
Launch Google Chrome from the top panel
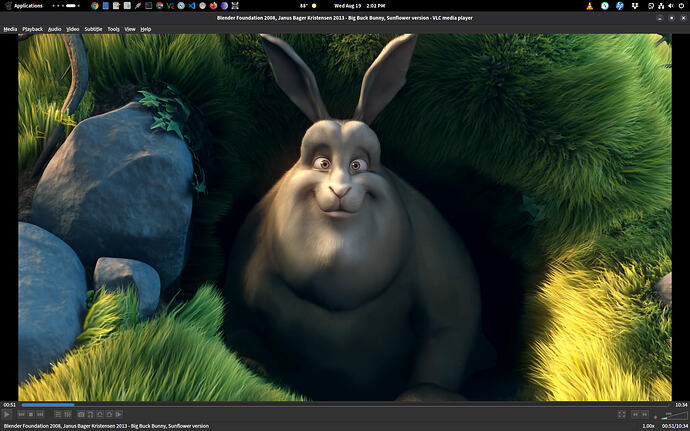(95, 6)
